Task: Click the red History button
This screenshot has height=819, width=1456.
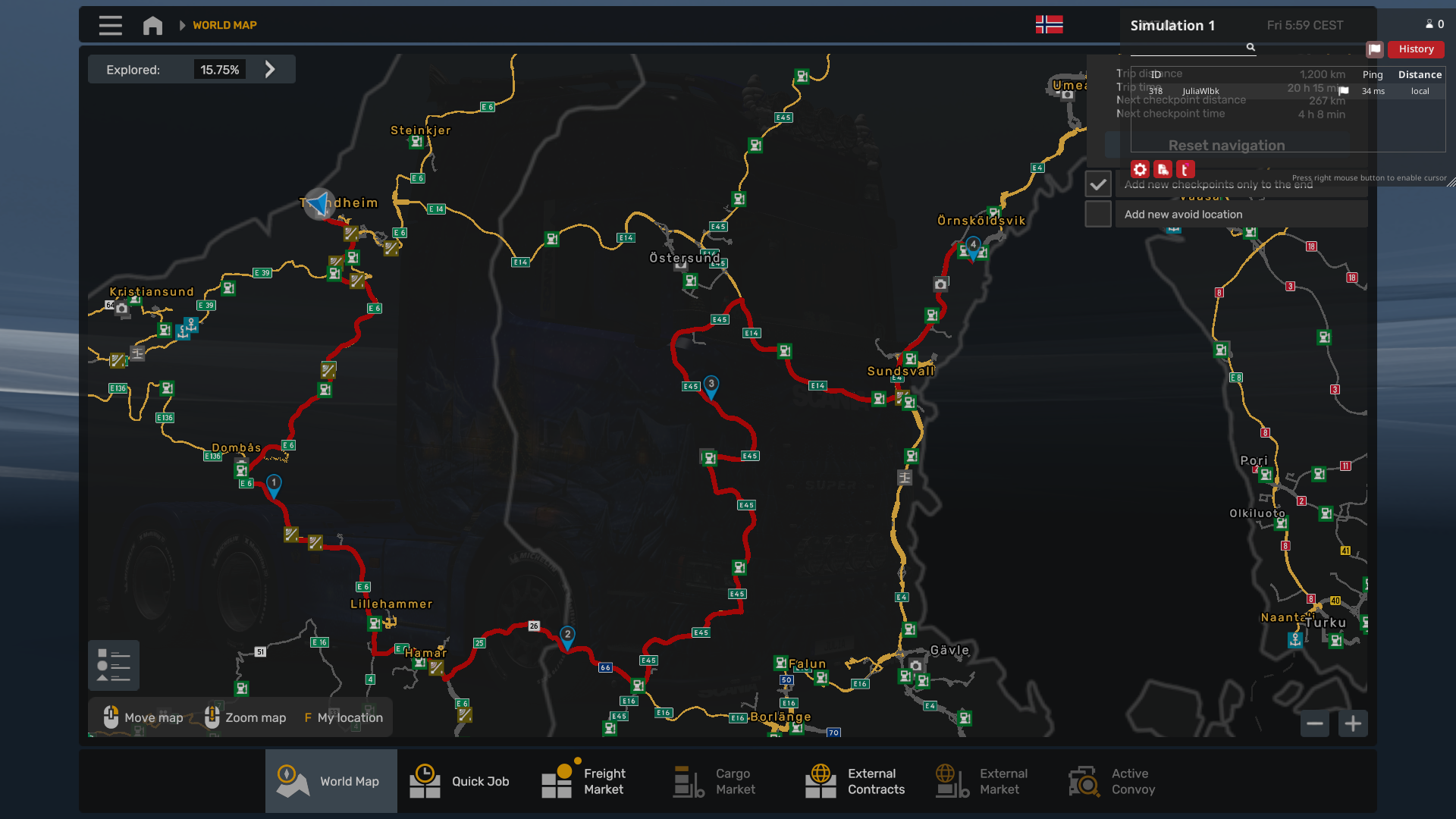Action: pos(1416,49)
